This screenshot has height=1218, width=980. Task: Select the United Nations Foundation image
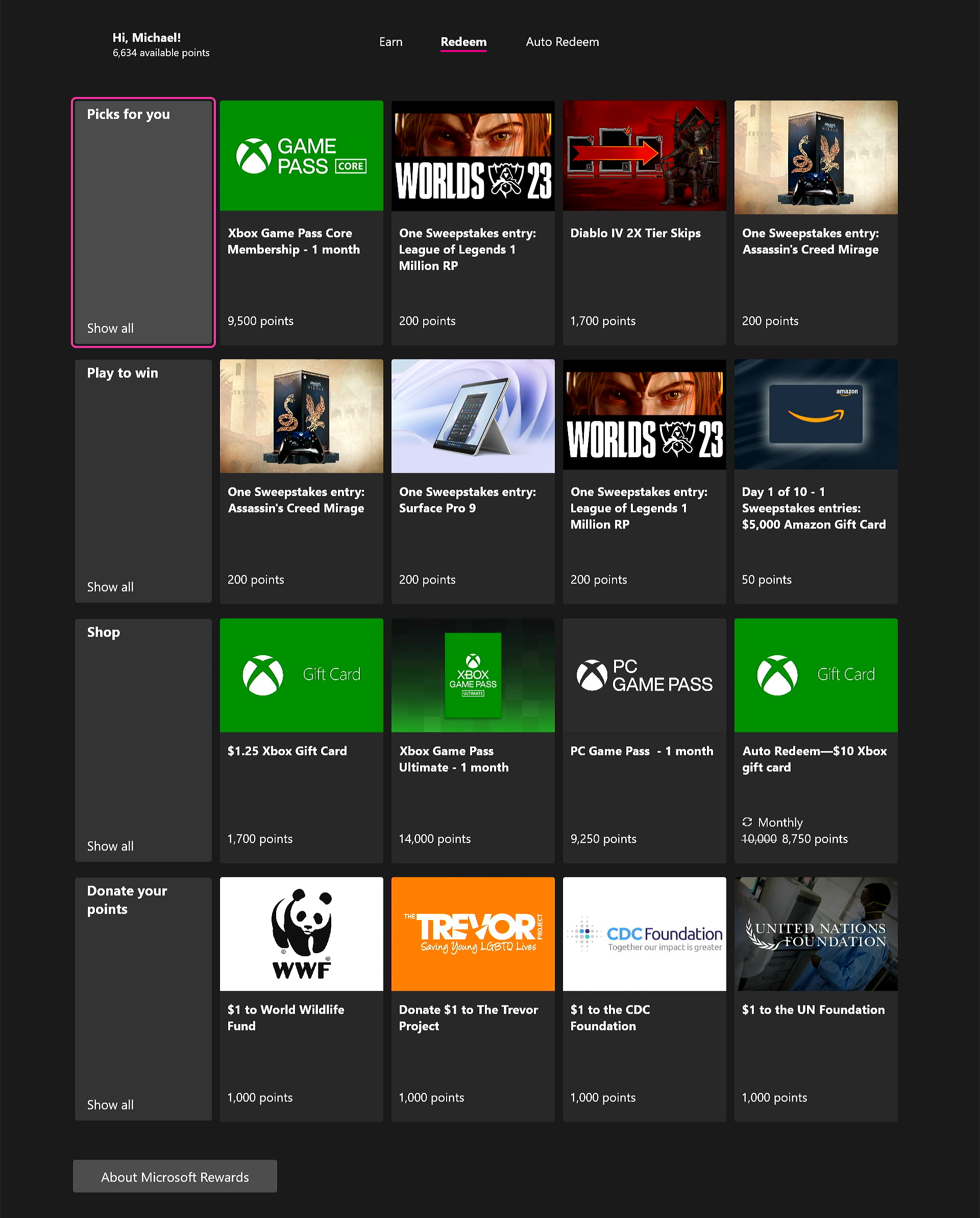tap(815, 933)
